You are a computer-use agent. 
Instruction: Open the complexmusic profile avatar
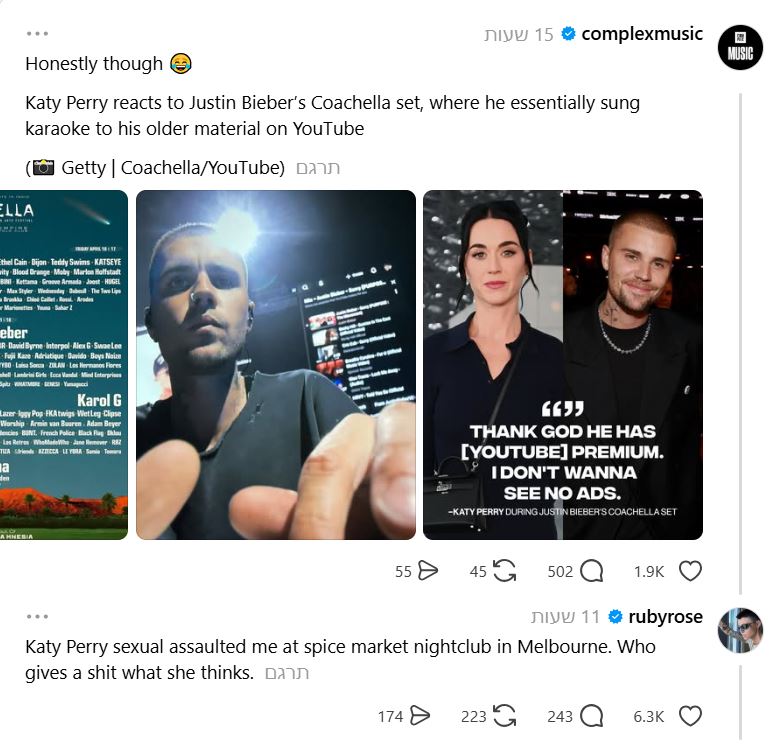(x=740, y=48)
